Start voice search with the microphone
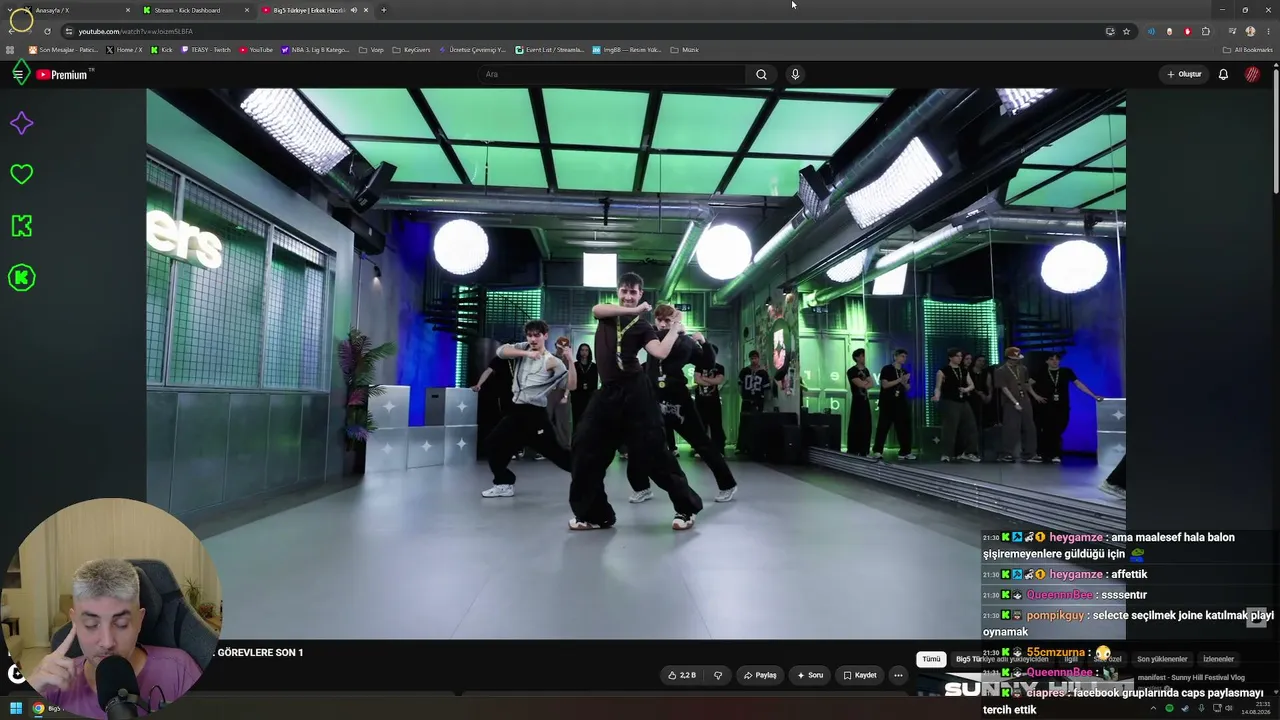 795,74
